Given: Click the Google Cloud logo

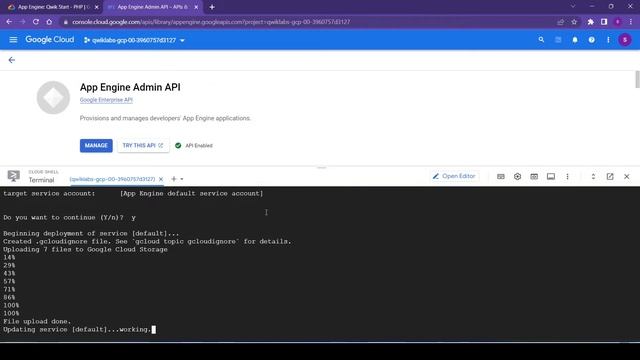Looking at the screenshot, I should [50, 40].
